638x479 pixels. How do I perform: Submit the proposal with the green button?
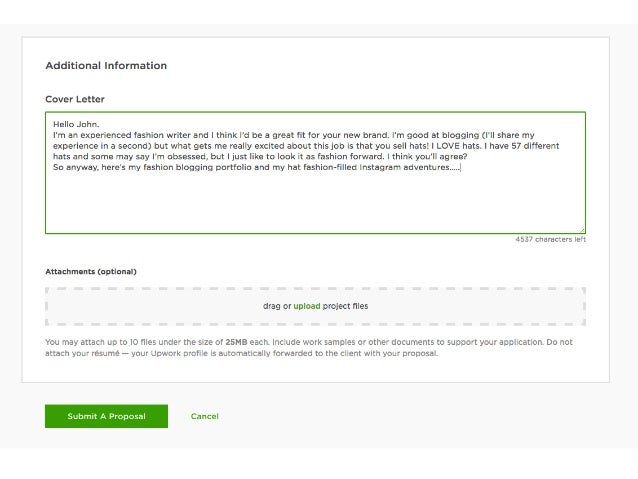106,416
